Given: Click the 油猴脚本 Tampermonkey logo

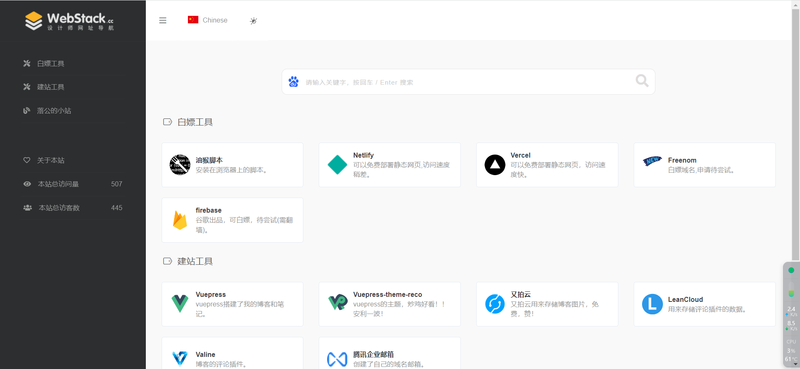Looking at the screenshot, I should click(180, 165).
